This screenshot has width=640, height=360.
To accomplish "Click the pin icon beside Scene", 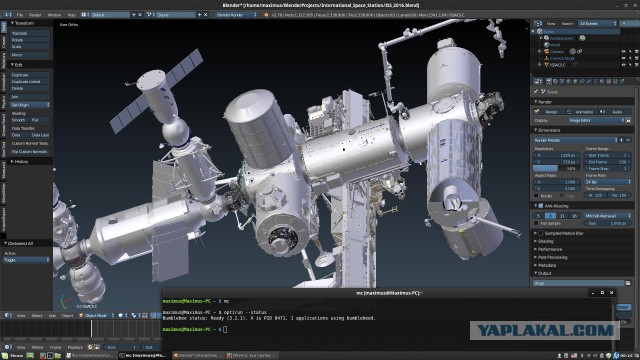I will pyautogui.click(x=536, y=91).
